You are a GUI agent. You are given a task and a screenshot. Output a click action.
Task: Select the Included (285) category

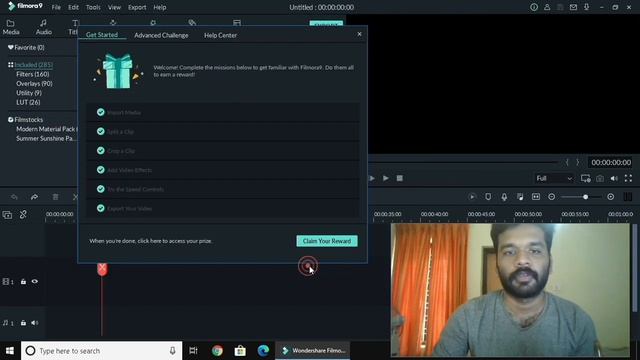[x=30, y=64]
